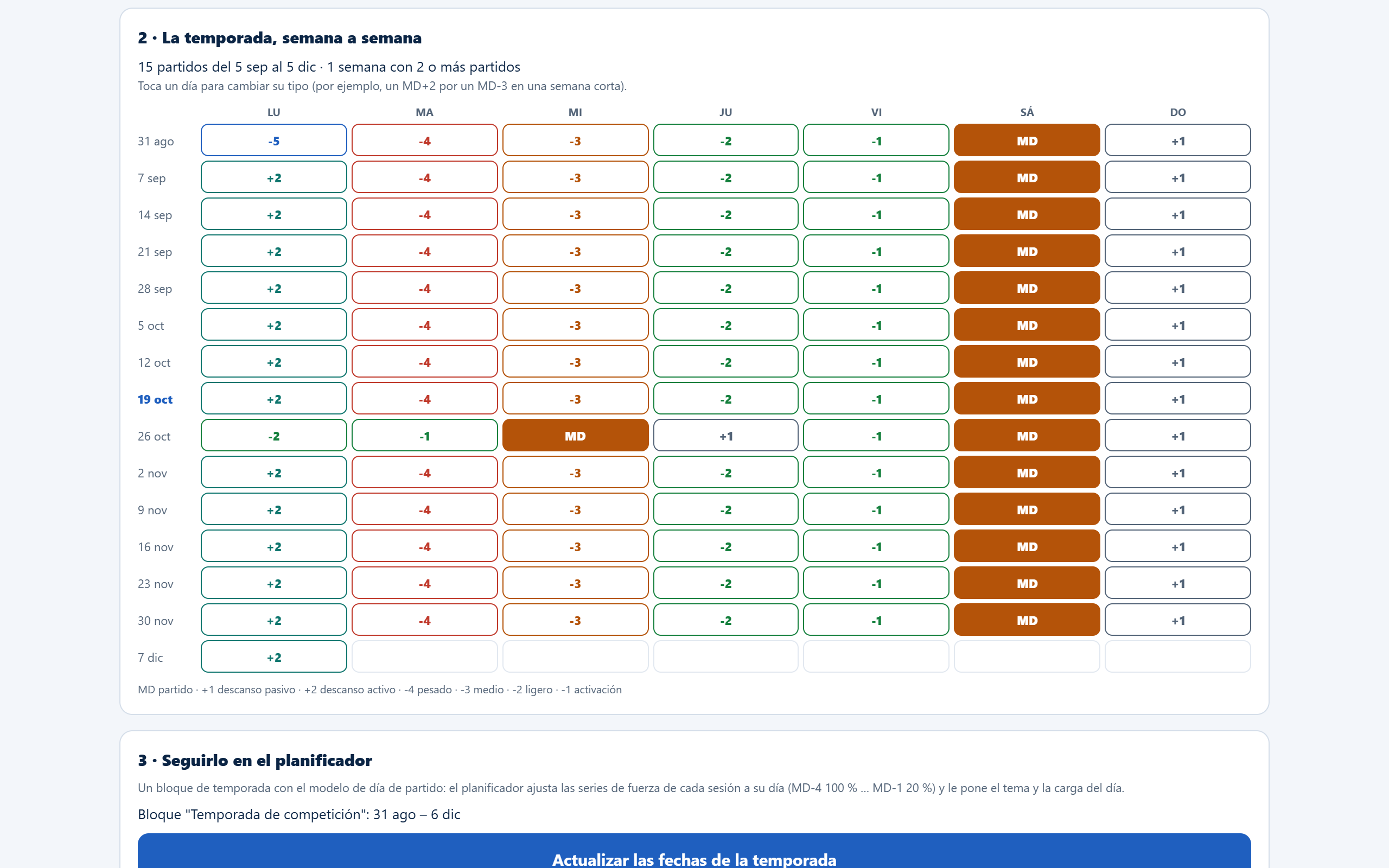Image resolution: width=1389 pixels, height=868 pixels.
Task: Click the Saturday MD cell in the 19 oct row
Action: [x=1027, y=398]
